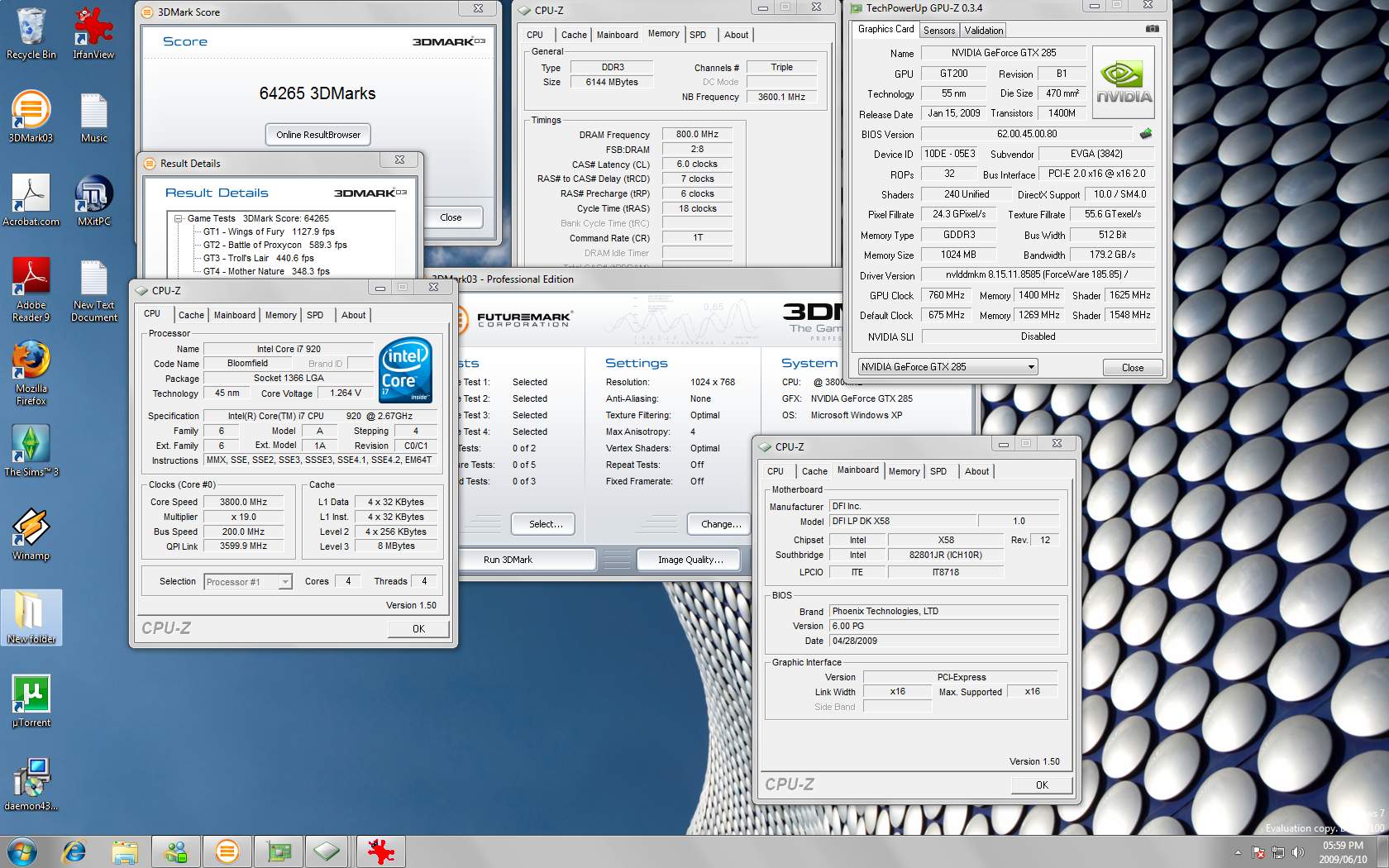Open the Recycle Bin desktop icon
The image size is (1389, 868).
[31, 33]
